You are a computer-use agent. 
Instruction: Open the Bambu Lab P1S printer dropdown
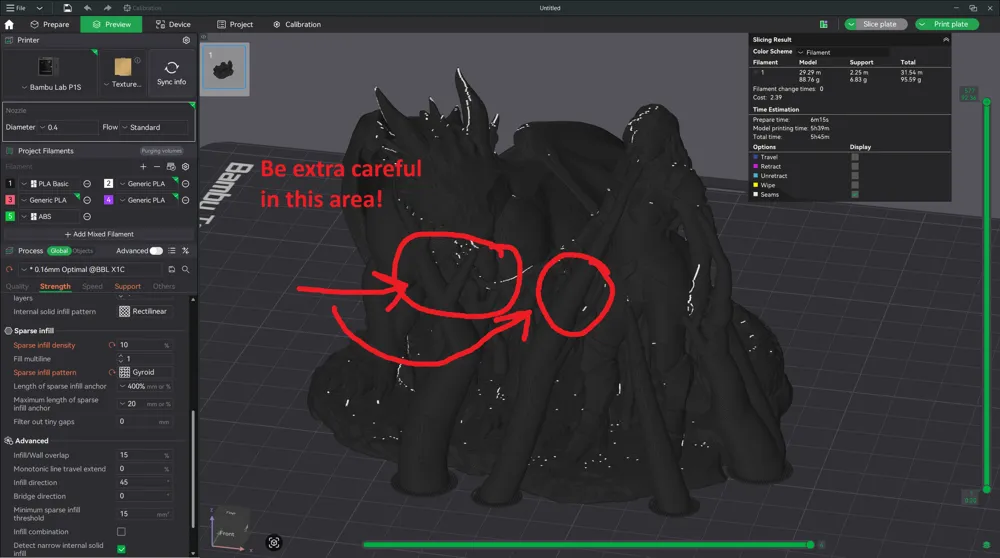[52, 87]
